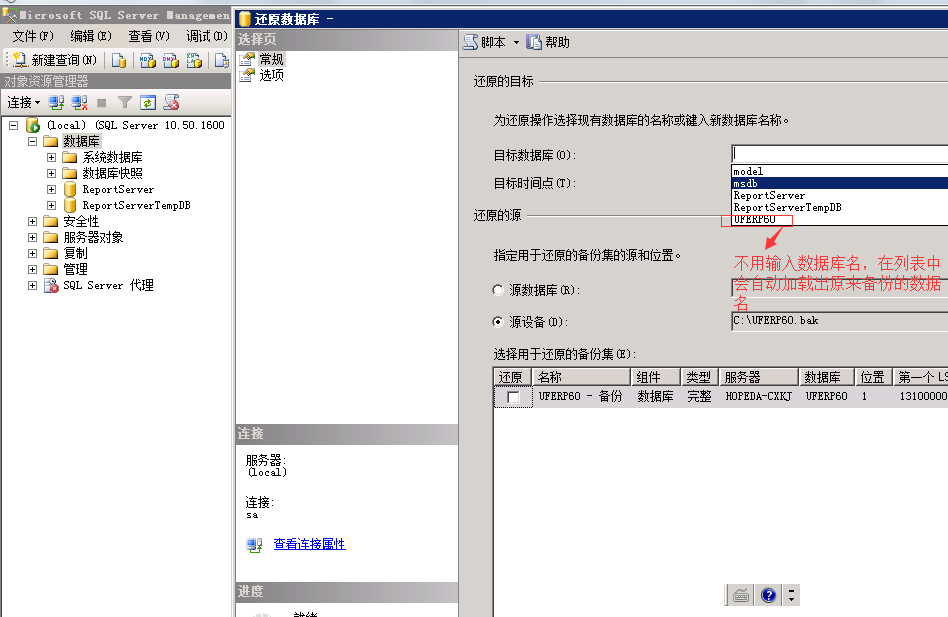Click the SQL Server 代理 agent icon

[51, 285]
